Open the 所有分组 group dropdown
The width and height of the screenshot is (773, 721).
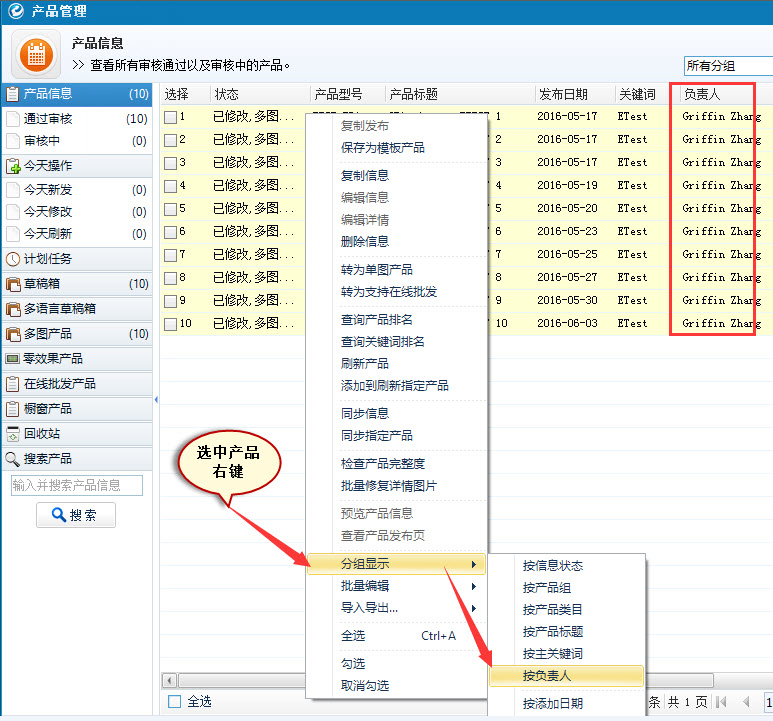(727, 66)
